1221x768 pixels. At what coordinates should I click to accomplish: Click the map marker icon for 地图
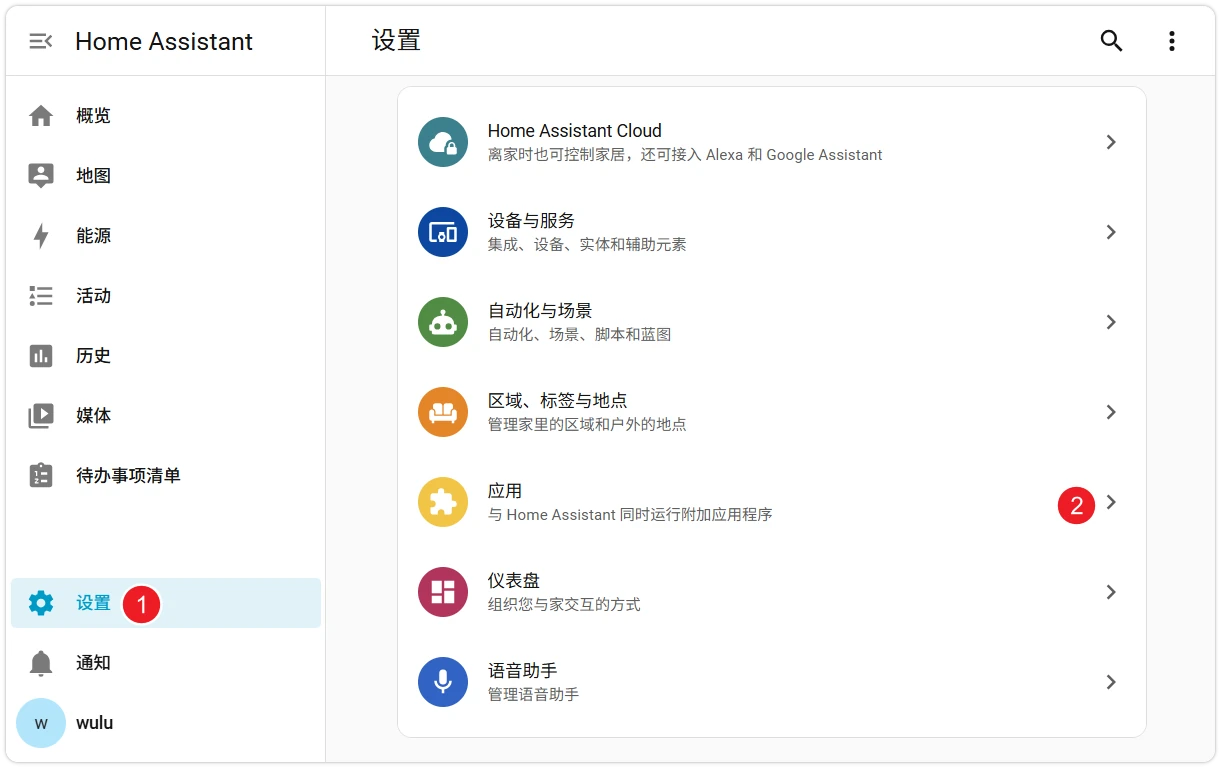point(41,176)
